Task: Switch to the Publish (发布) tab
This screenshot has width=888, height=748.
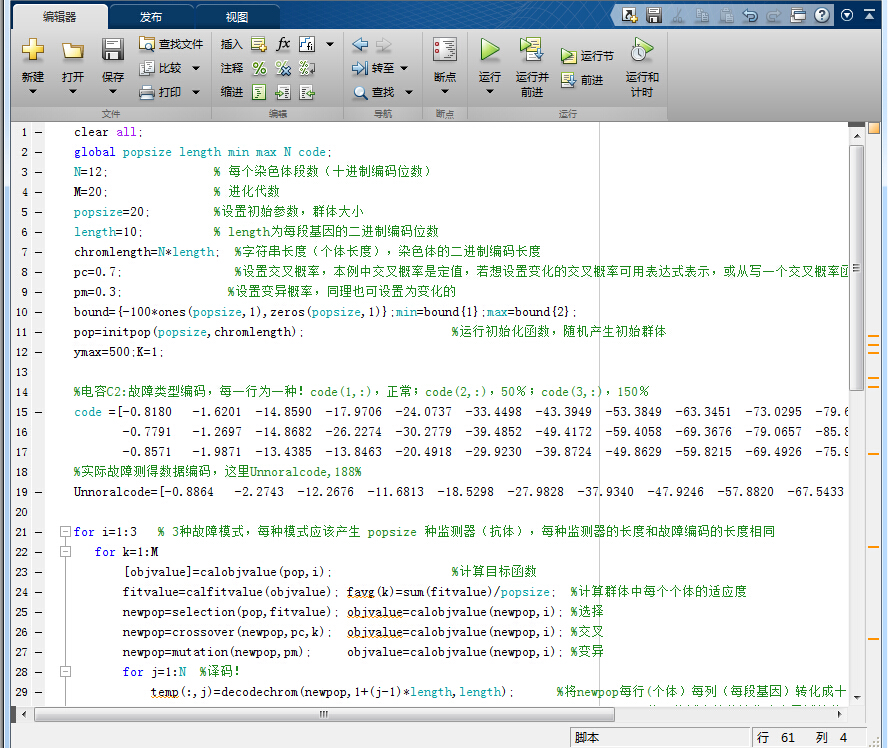Action: click(151, 17)
